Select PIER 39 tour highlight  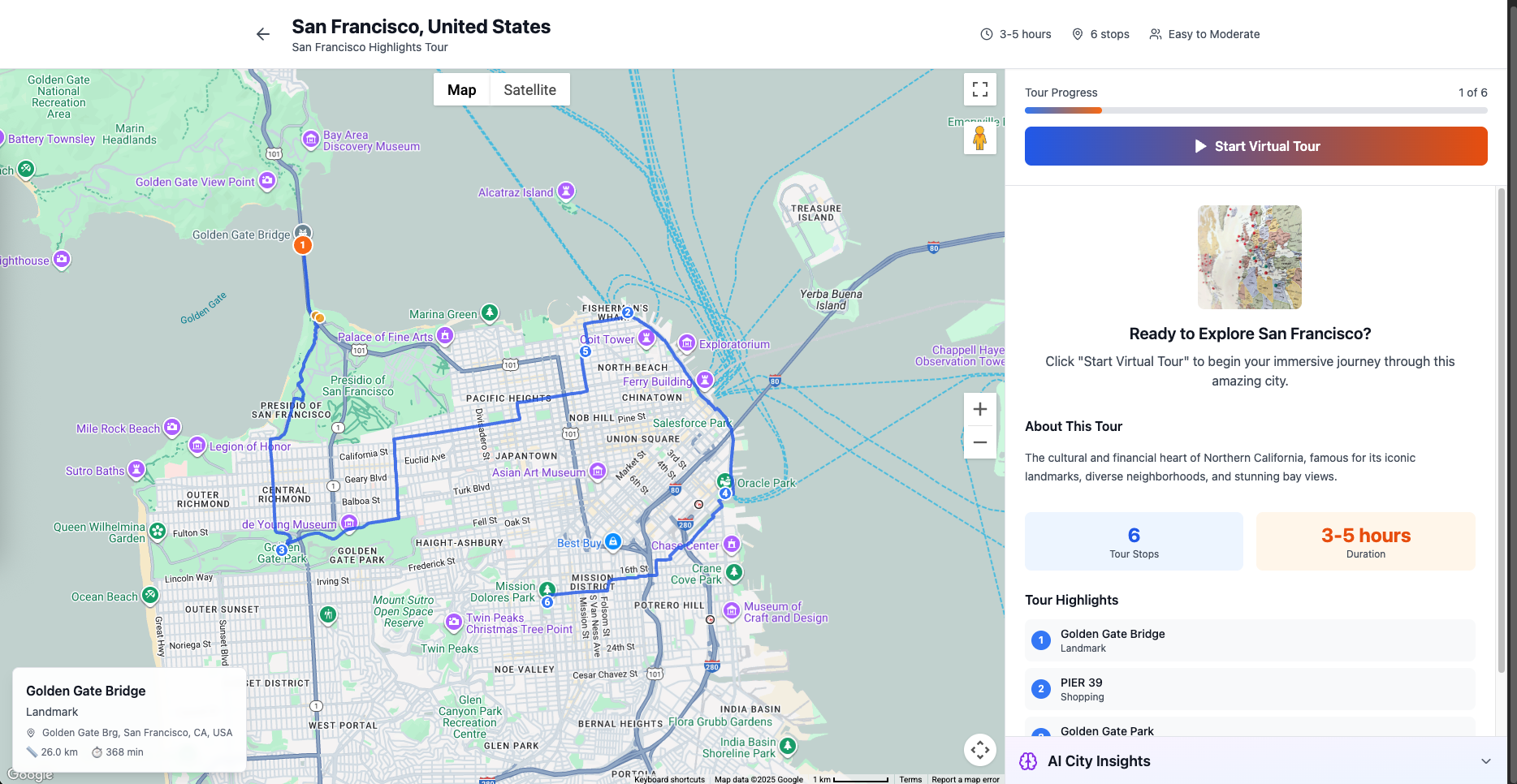click(1250, 689)
